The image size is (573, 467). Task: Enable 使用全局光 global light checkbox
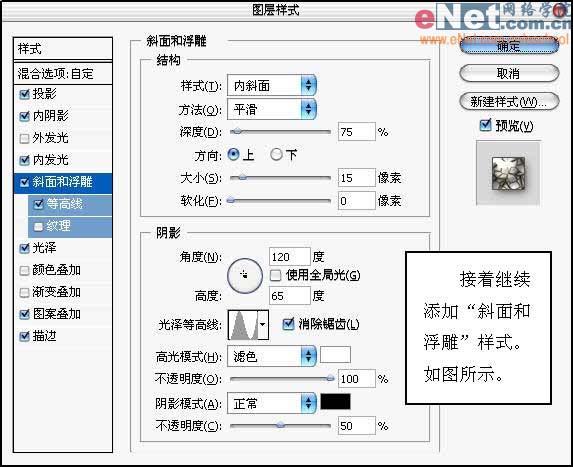276,275
